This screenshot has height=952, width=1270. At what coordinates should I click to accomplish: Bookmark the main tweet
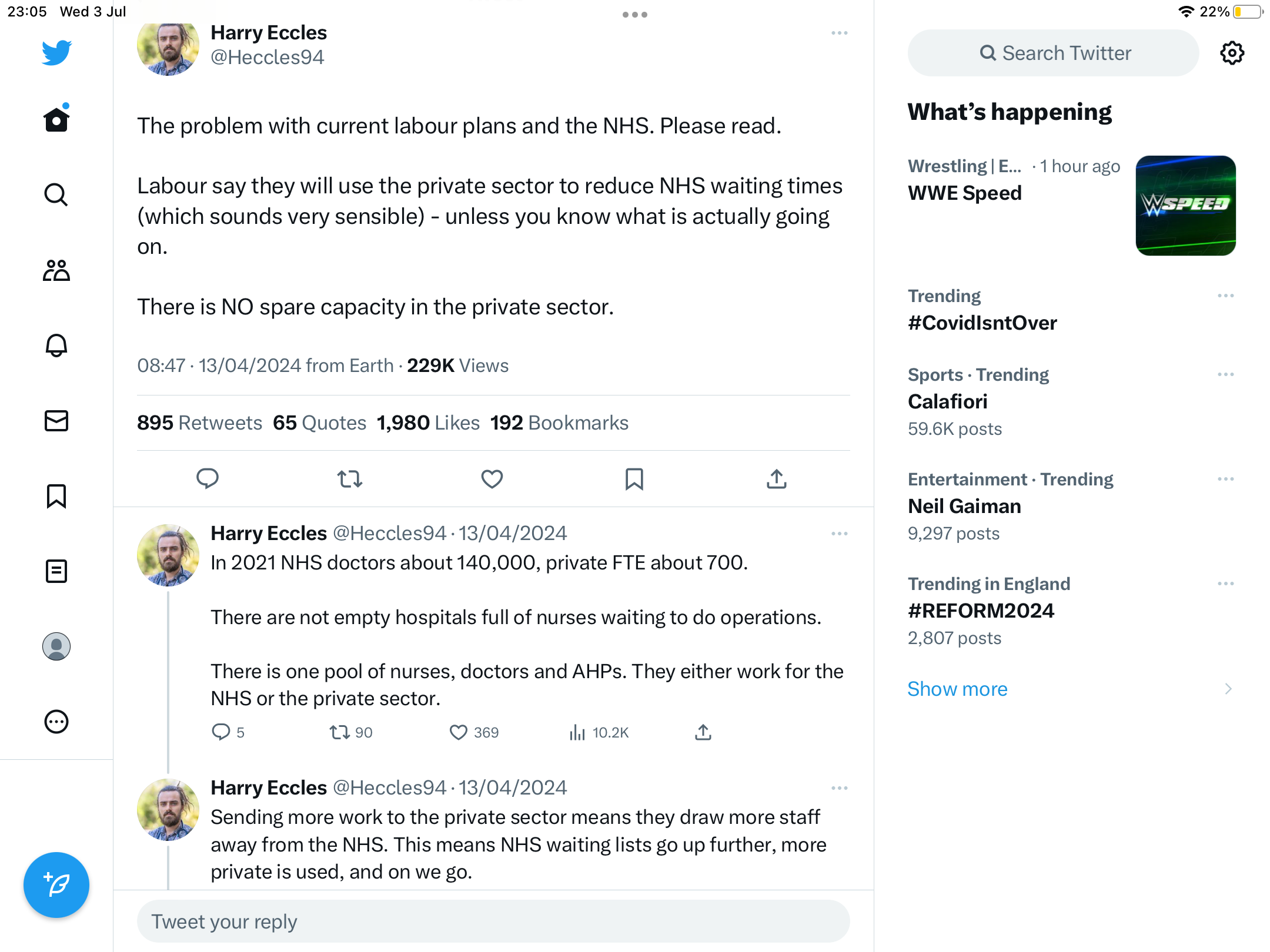coord(634,479)
